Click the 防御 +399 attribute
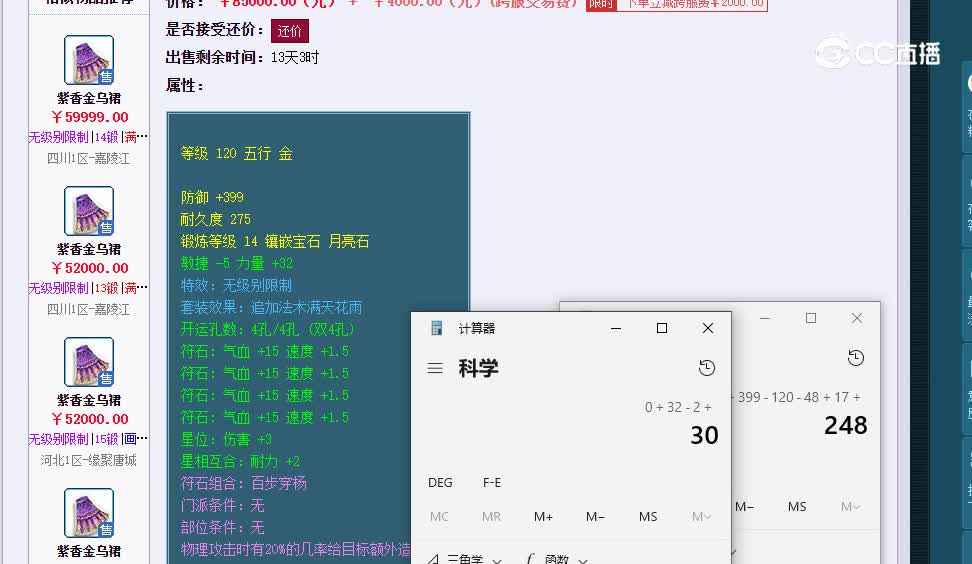Image resolution: width=972 pixels, height=564 pixels. 212,197
